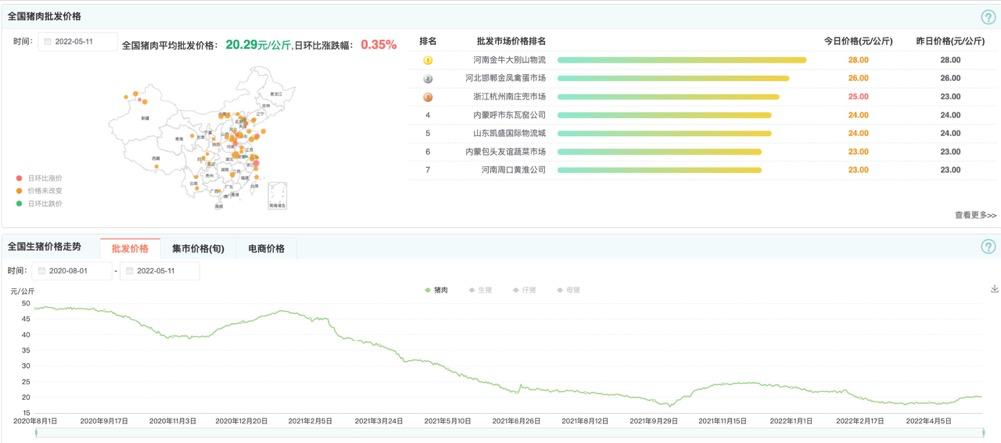Open the 2022-05-11 date picker for wholesale price
The image size is (1001, 443).
pyautogui.click(x=78, y=42)
